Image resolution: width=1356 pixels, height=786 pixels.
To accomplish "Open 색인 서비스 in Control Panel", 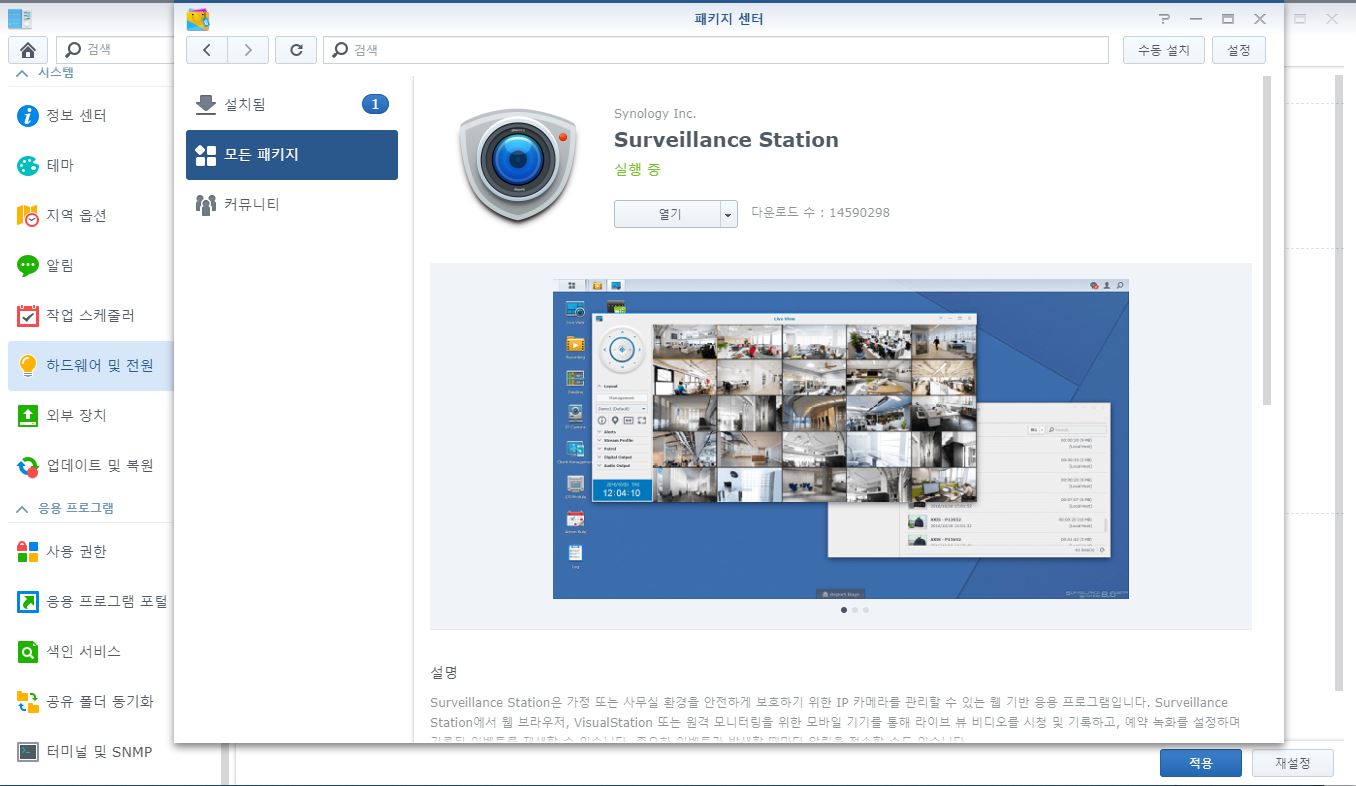I will tap(90, 652).
